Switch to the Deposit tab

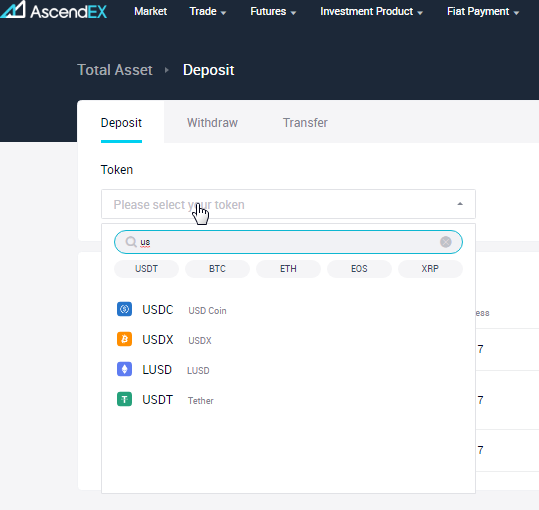coord(121,123)
